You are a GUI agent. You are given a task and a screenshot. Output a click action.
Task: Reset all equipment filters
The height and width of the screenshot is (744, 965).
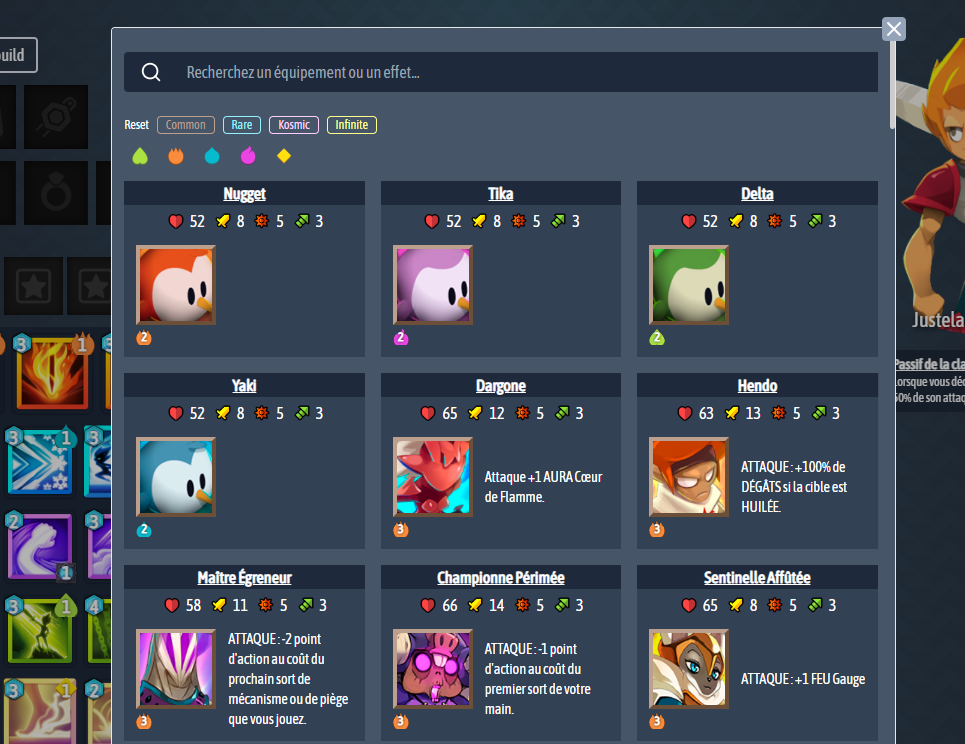(137, 125)
